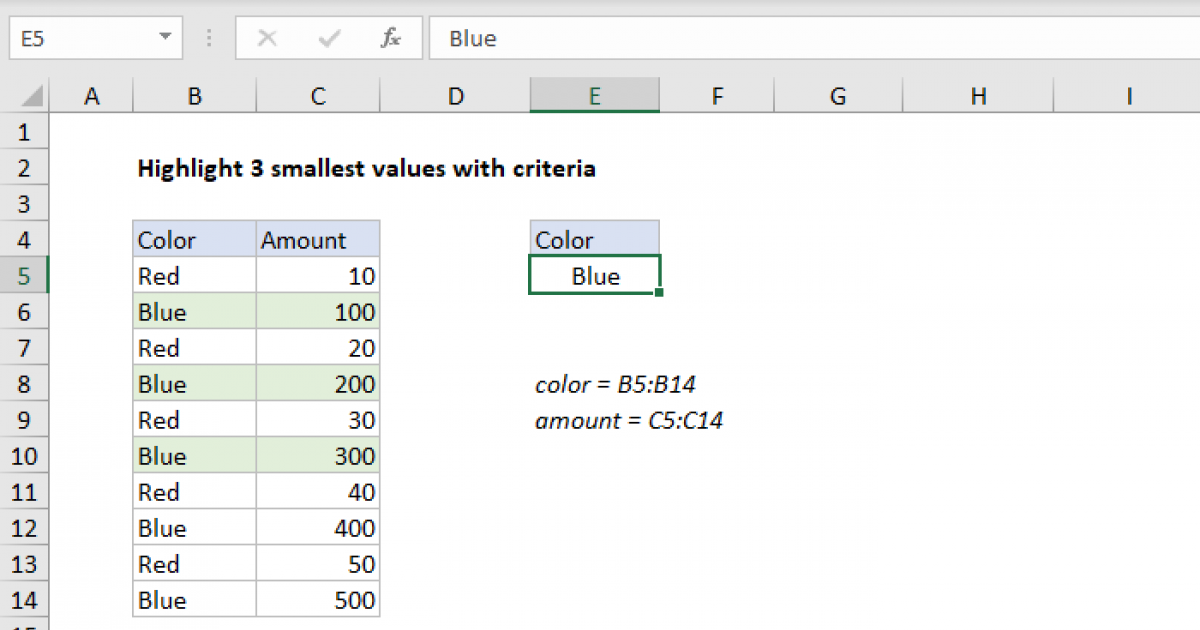The image size is (1200, 630).
Task: Select column H header
Action: pyautogui.click(x=978, y=96)
